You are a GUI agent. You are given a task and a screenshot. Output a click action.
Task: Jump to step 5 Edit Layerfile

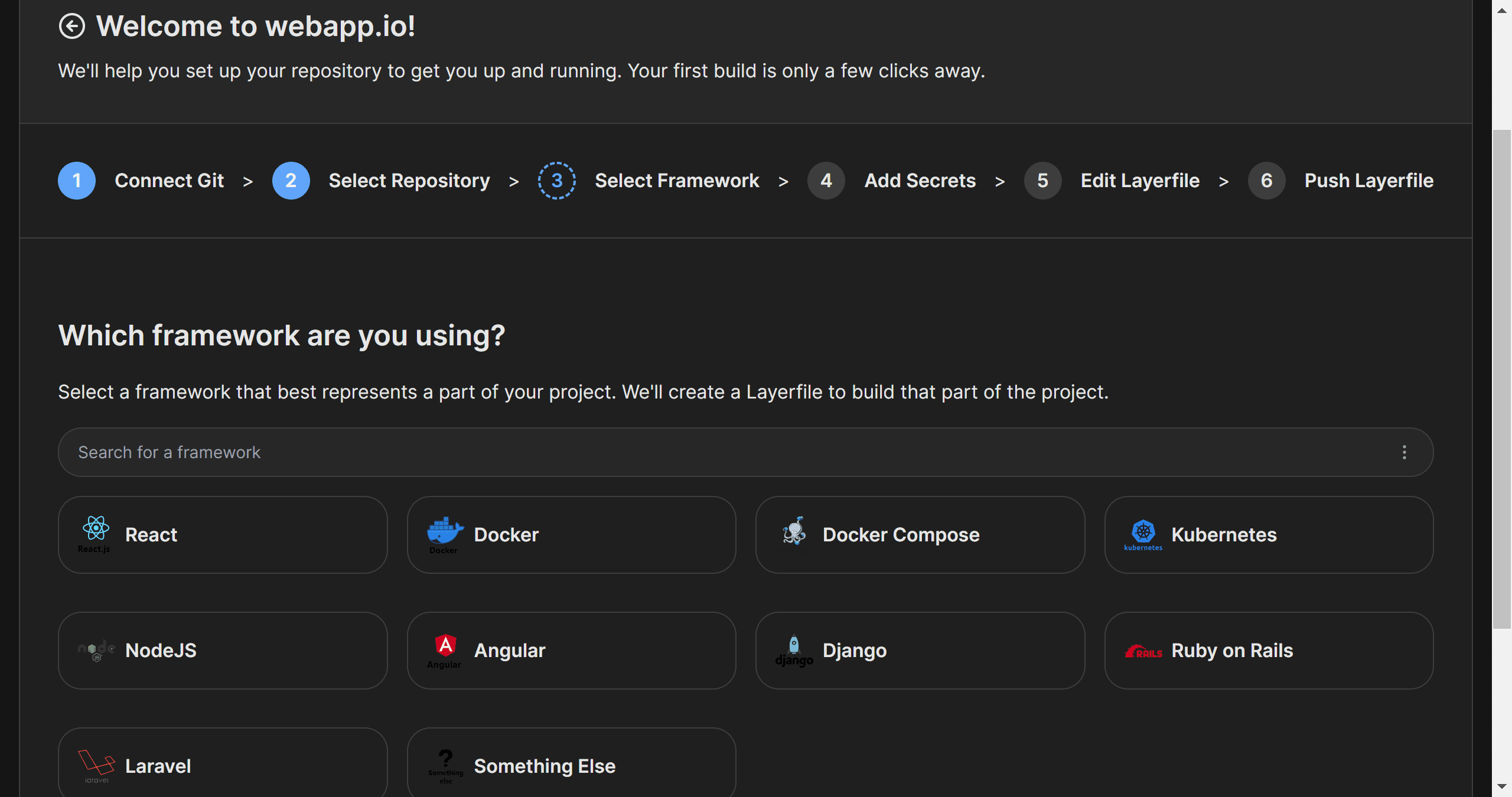point(1042,181)
